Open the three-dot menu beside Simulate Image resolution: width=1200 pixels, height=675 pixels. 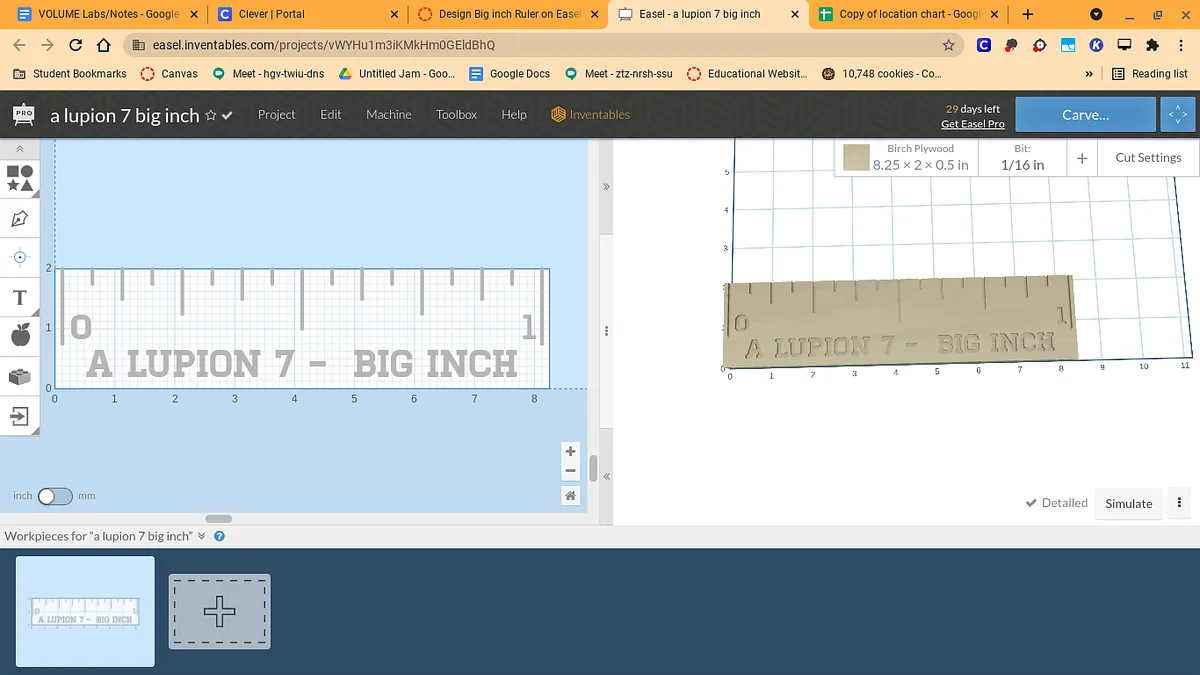[x=1180, y=503]
